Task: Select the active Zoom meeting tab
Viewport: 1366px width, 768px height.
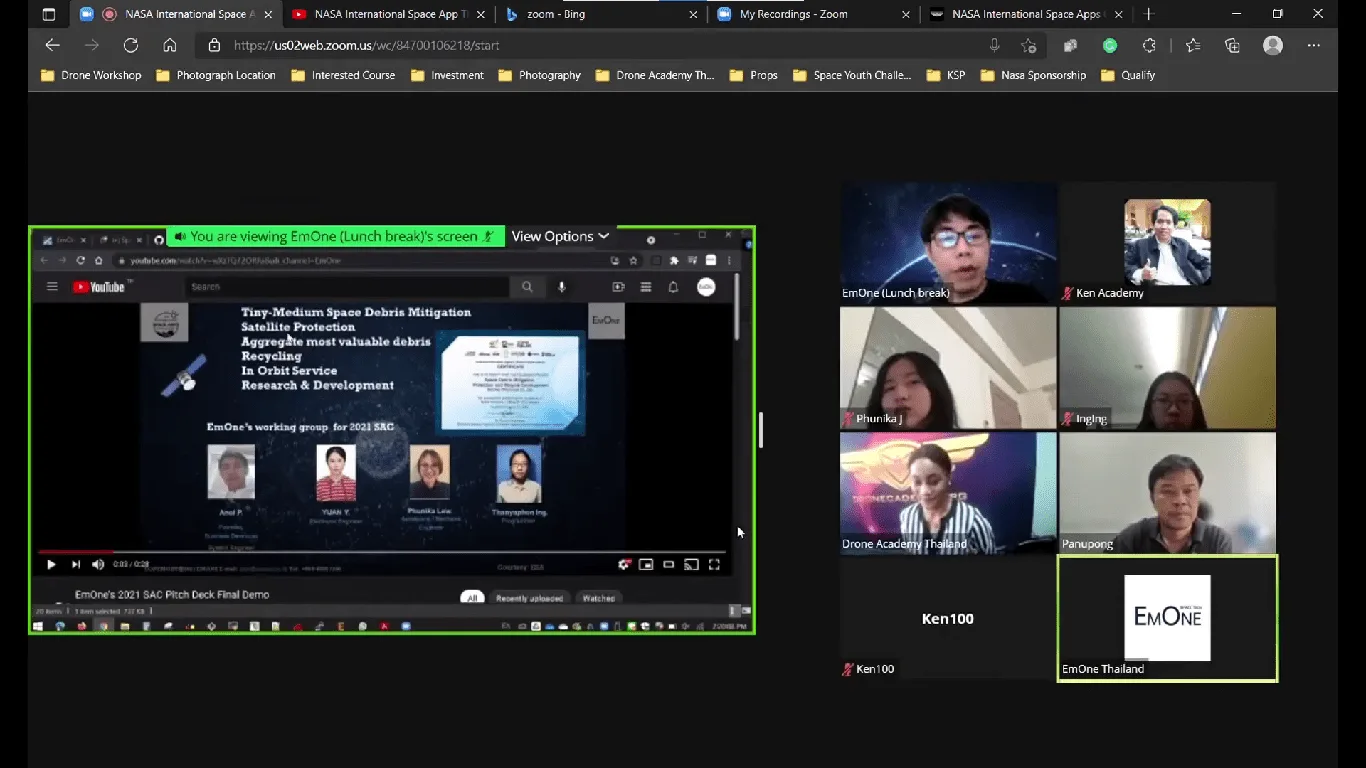Action: point(175,15)
